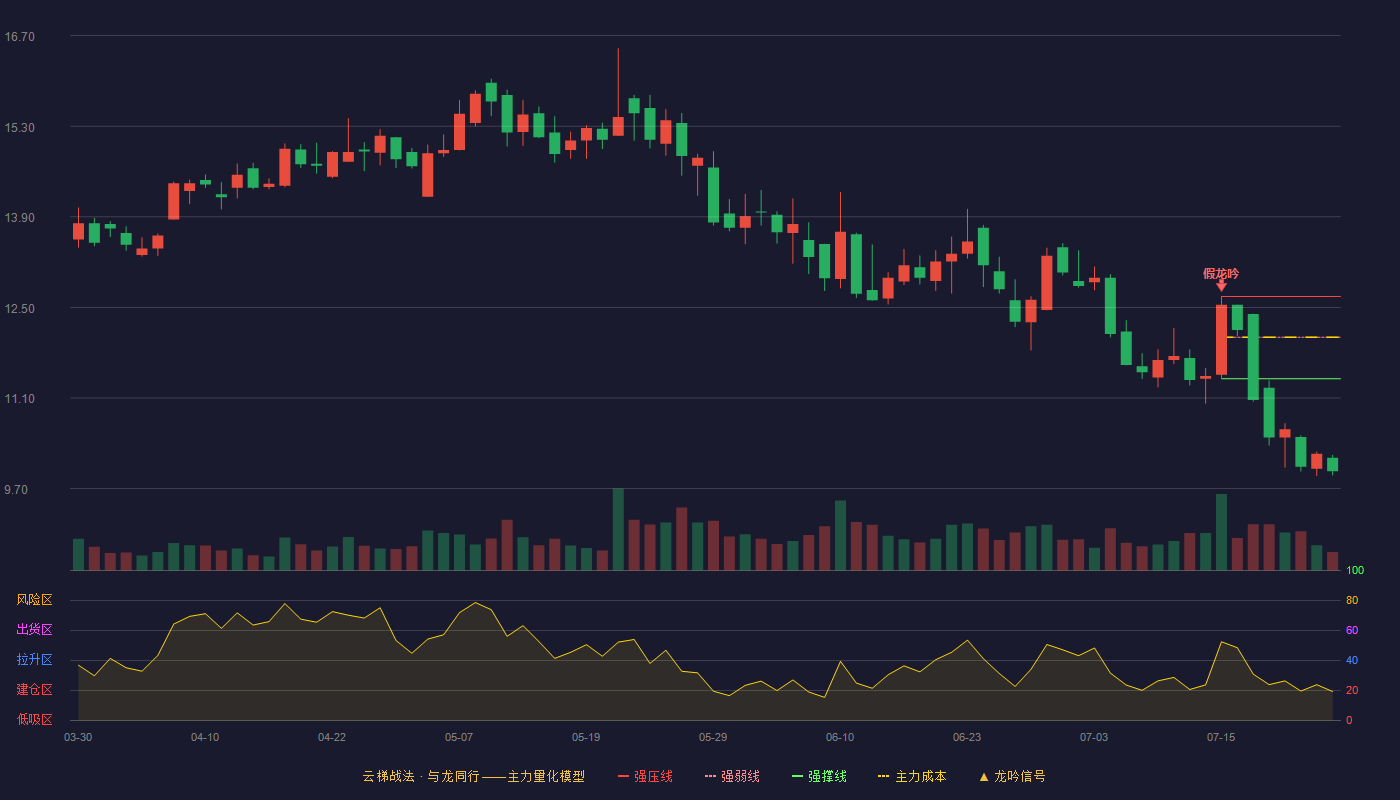The height and width of the screenshot is (800, 1400).
Task: Click the 06-23 date label
Action: point(967,737)
